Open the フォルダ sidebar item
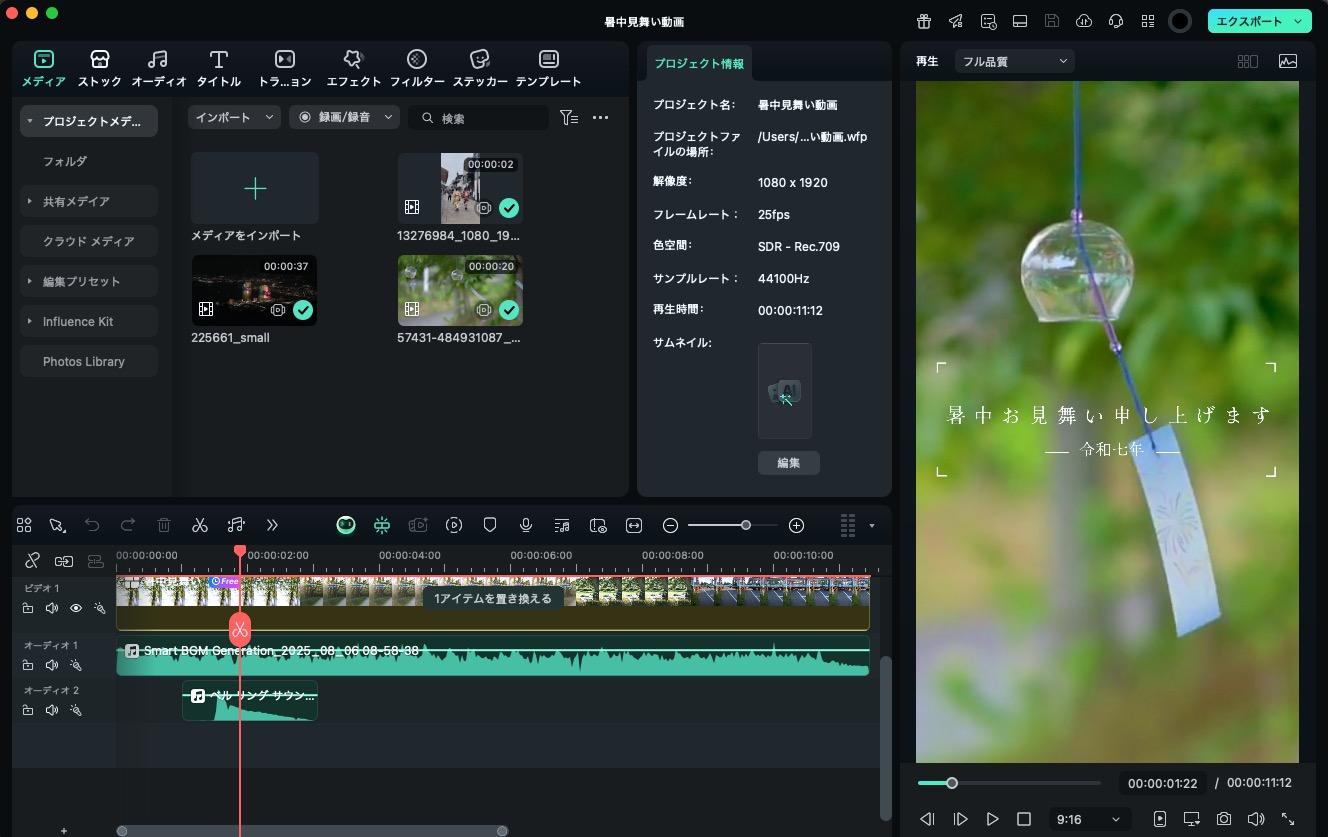The image size is (1328, 837). point(88,161)
